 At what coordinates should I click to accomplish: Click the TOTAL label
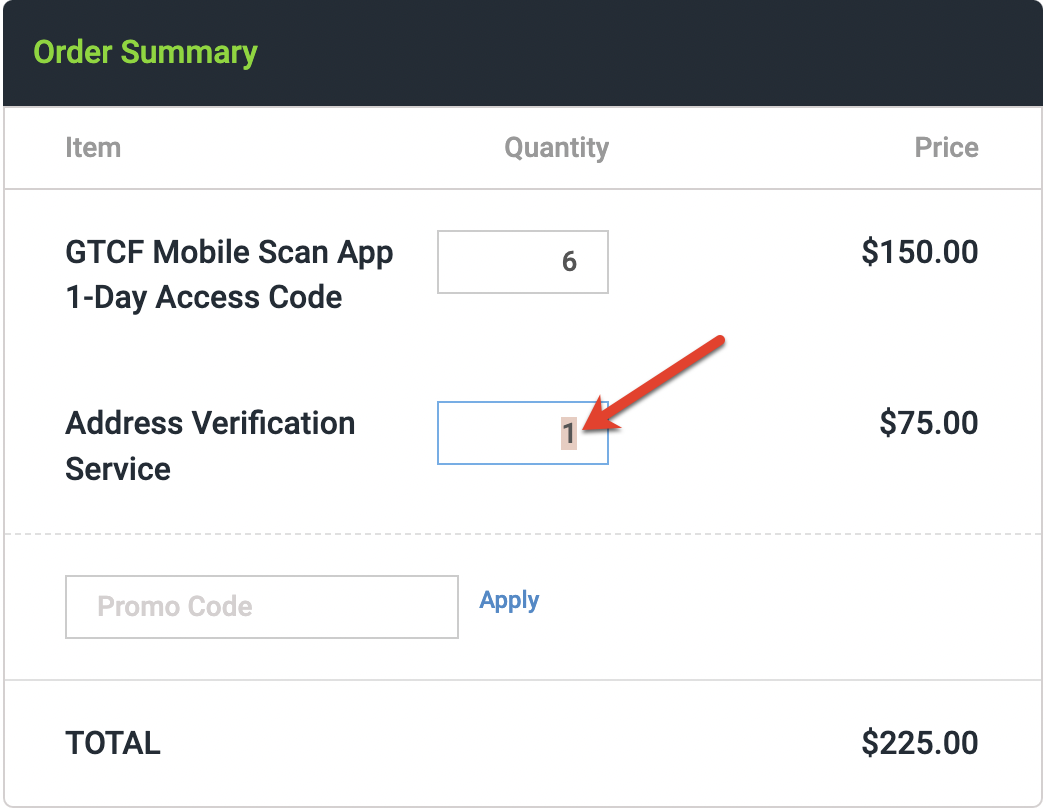[x=112, y=743]
